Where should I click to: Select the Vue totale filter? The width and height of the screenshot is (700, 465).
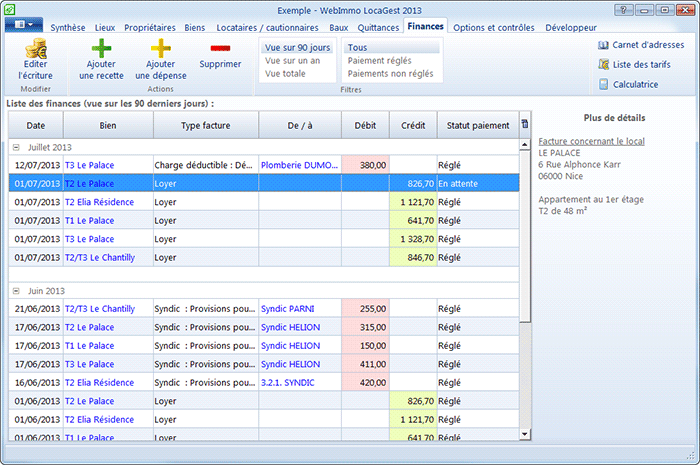(x=286, y=73)
